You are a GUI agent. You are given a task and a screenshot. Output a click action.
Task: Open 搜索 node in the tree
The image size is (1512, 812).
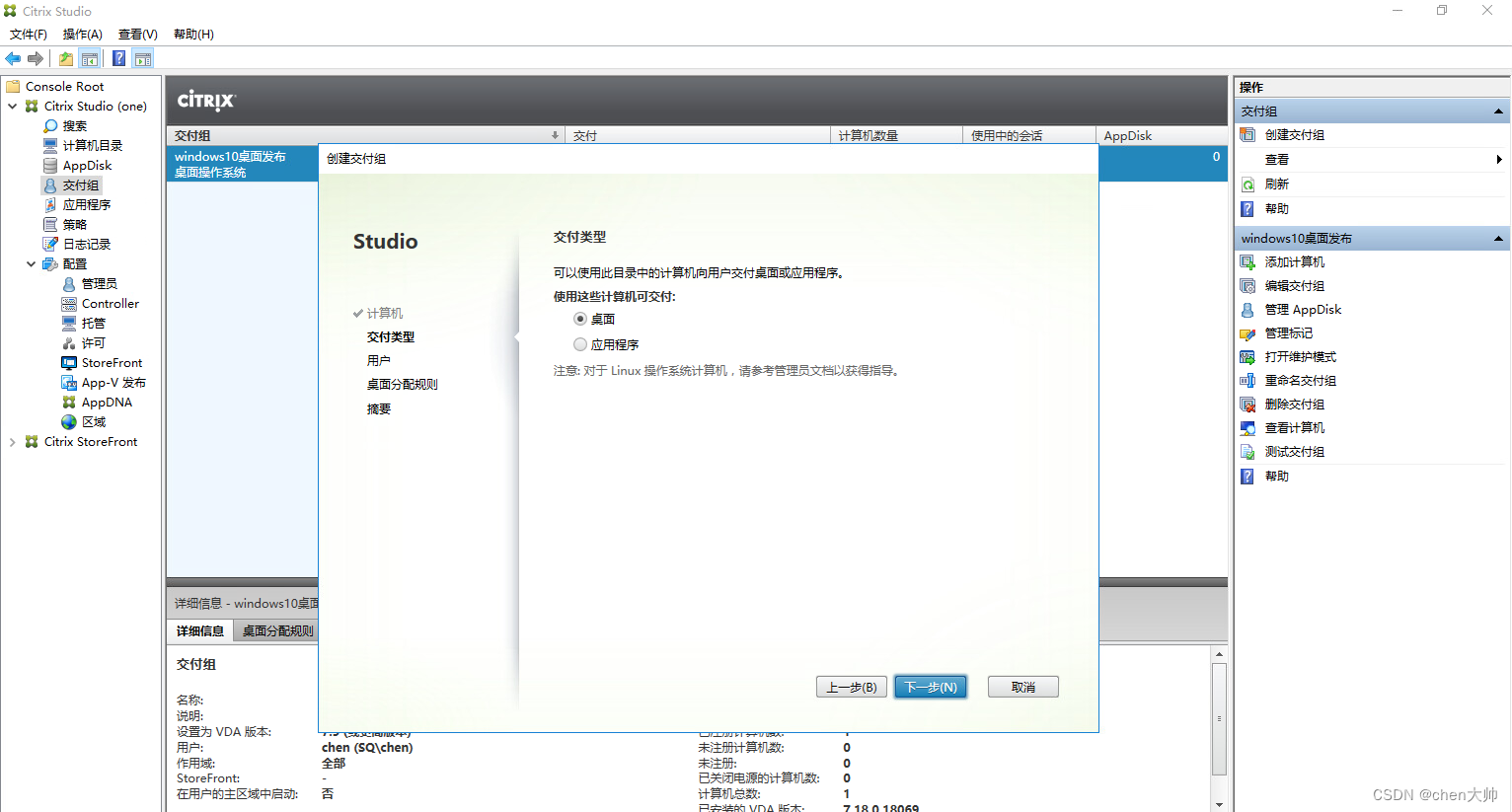click(x=75, y=126)
